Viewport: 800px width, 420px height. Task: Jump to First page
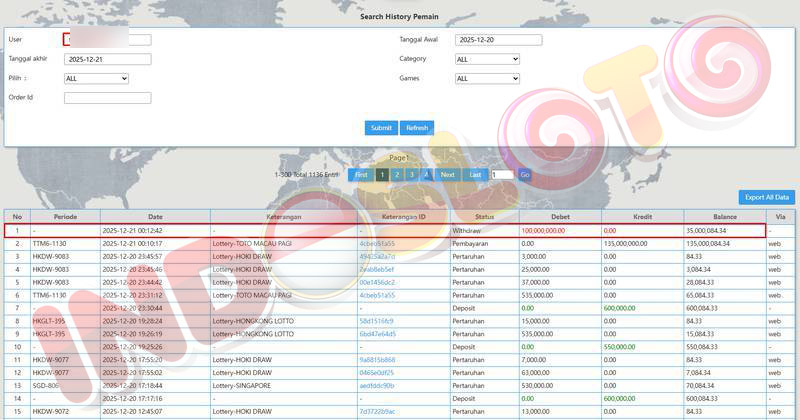tap(361, 174)
